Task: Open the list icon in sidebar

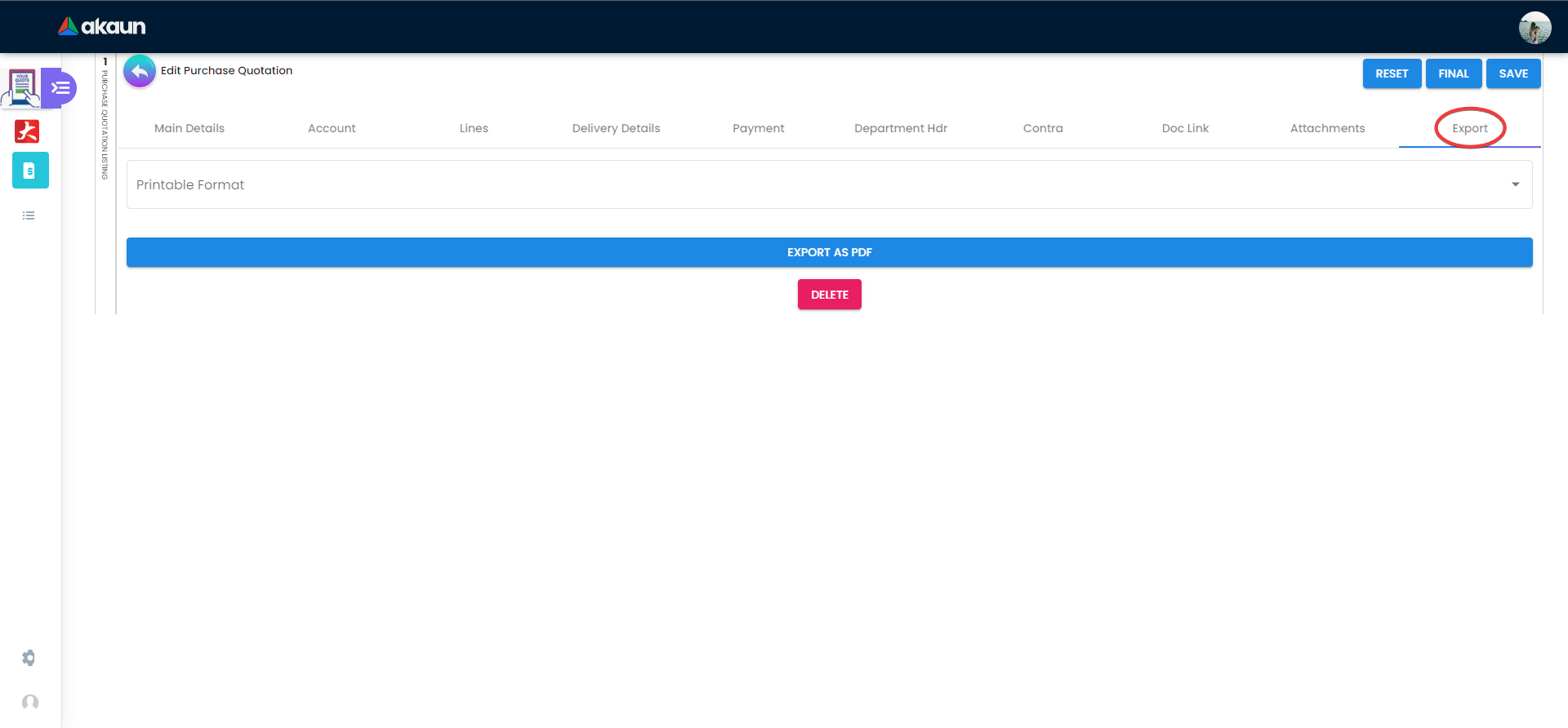Action: pos(29,215)
